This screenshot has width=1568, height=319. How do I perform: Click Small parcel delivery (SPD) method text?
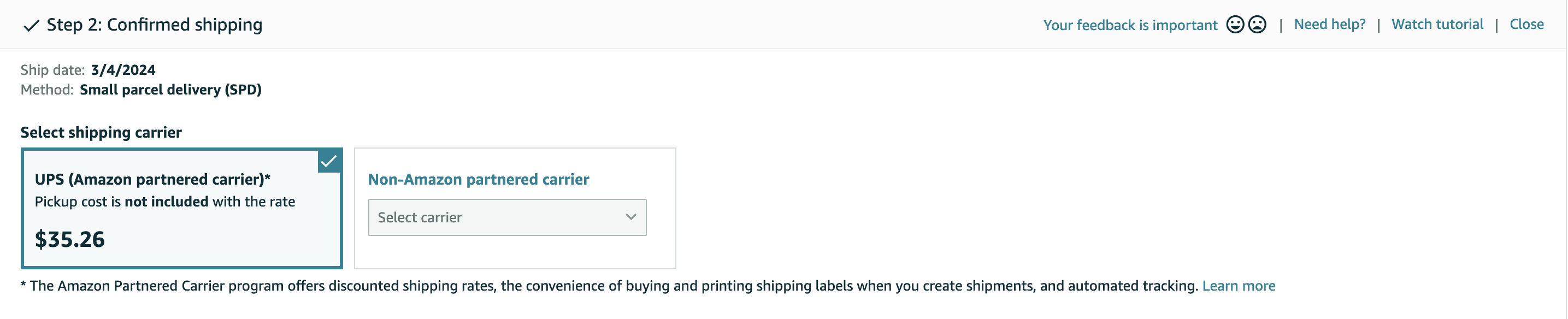(x=170, y=90)
